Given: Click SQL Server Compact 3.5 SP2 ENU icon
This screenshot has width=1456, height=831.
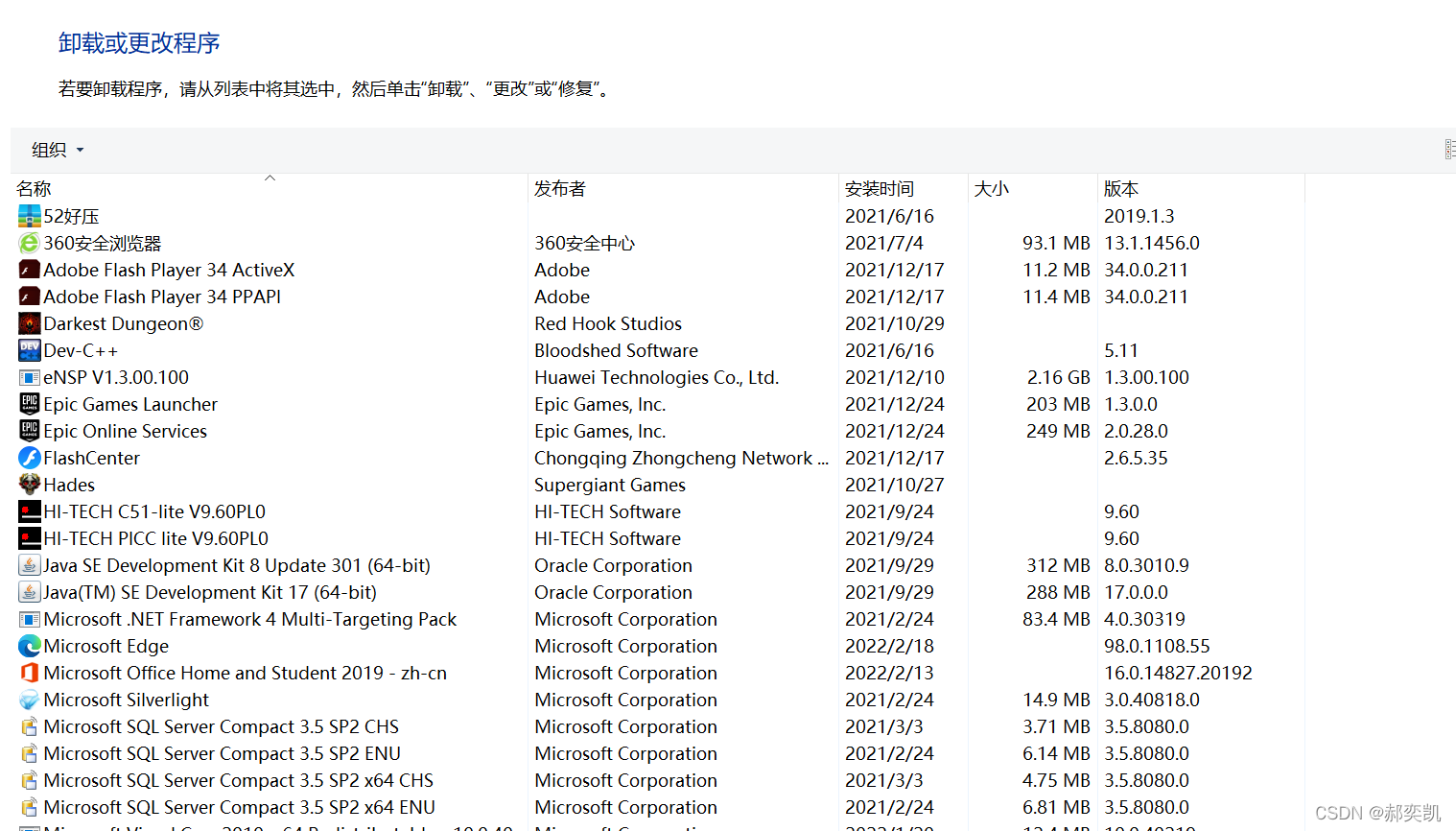Looking at the screenshot, I should coord(30,753).
